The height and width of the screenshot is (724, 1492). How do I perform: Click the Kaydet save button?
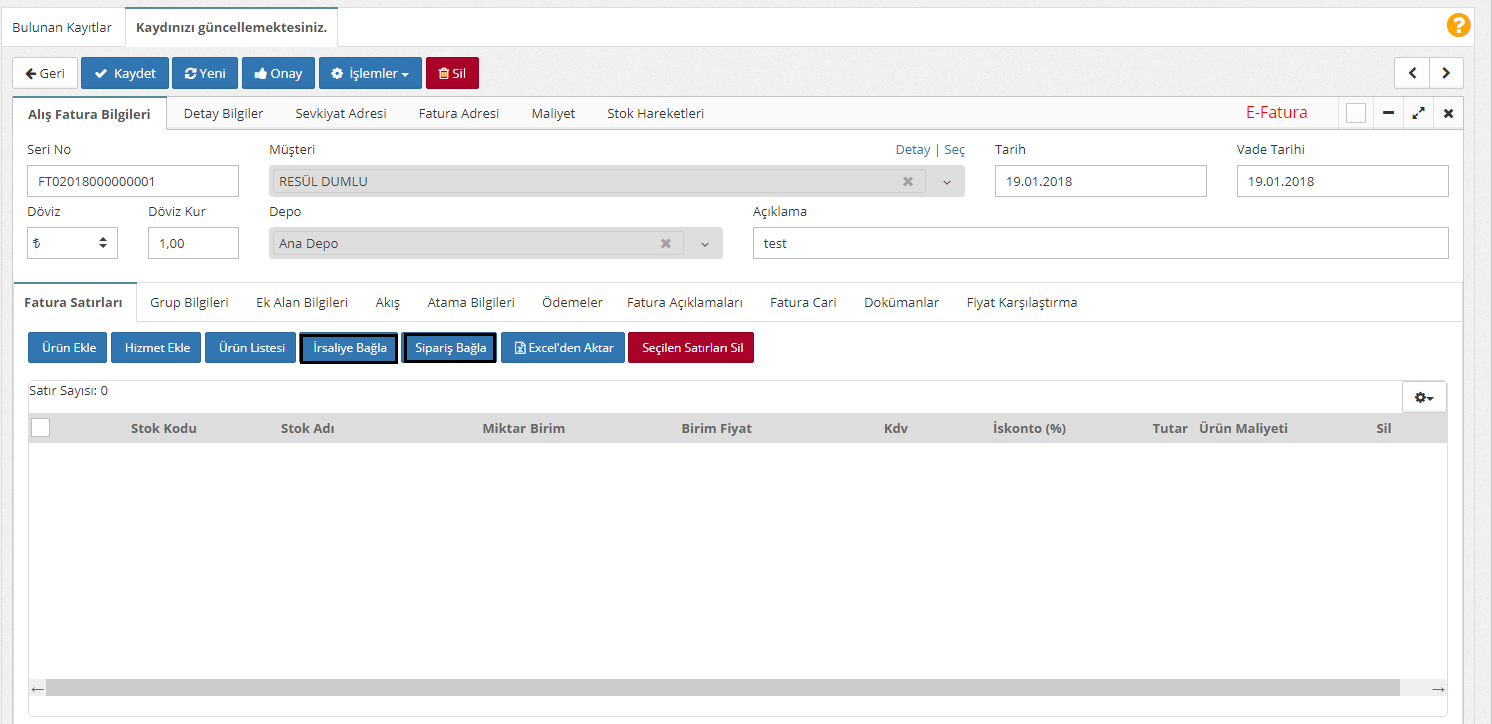[125, 74]
